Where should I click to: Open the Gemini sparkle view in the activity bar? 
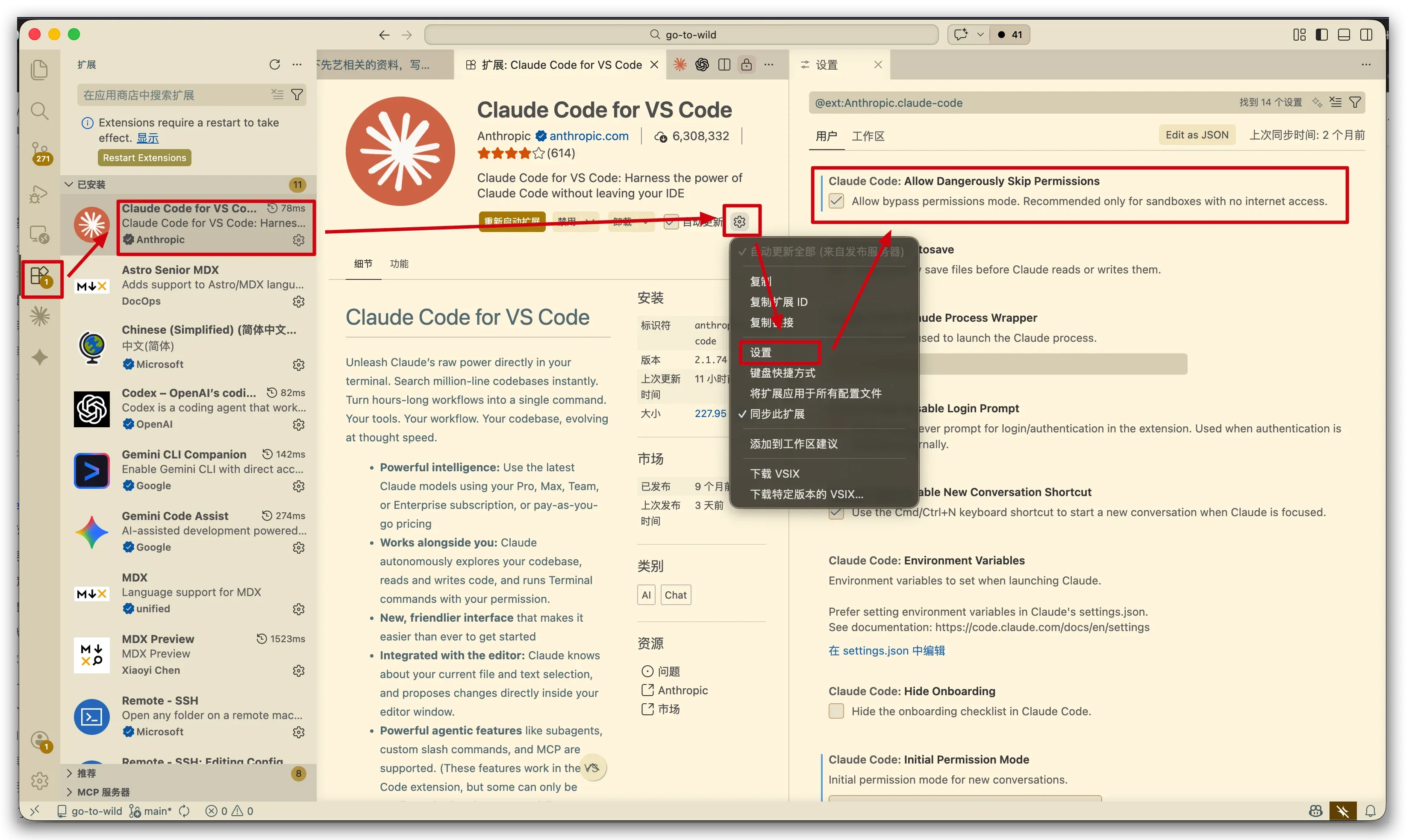point(40,357)
